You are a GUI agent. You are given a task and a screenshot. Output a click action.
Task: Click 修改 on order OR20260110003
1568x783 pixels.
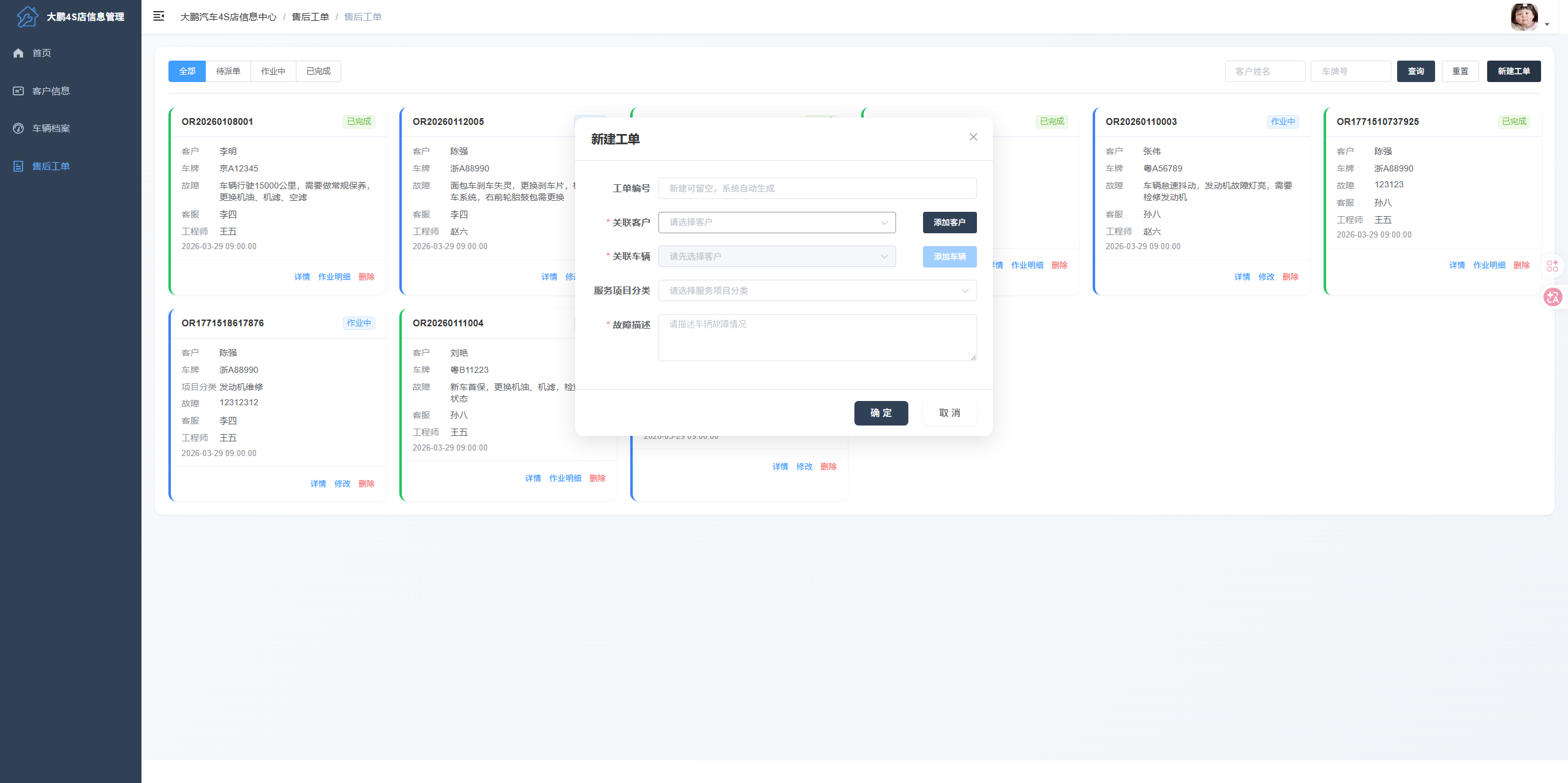pos(1266,277)
